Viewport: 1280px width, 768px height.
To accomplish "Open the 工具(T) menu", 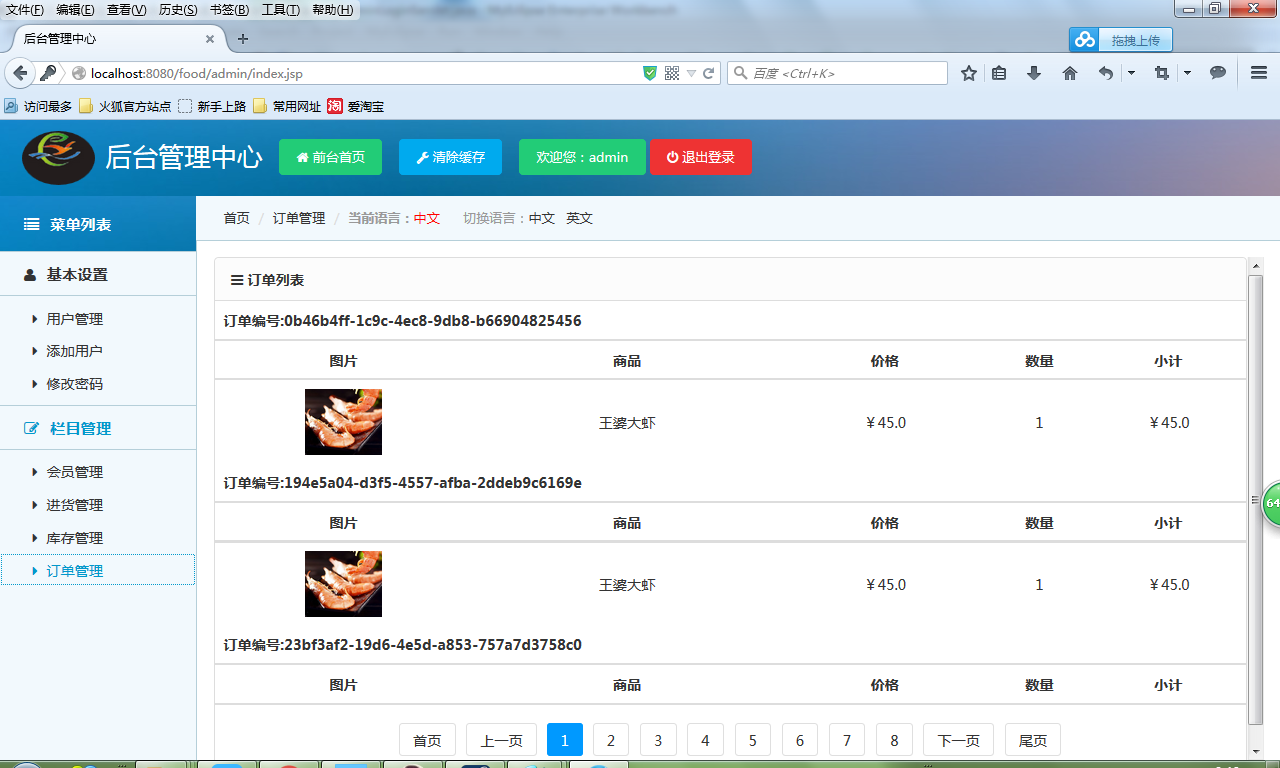I will 280,10.
